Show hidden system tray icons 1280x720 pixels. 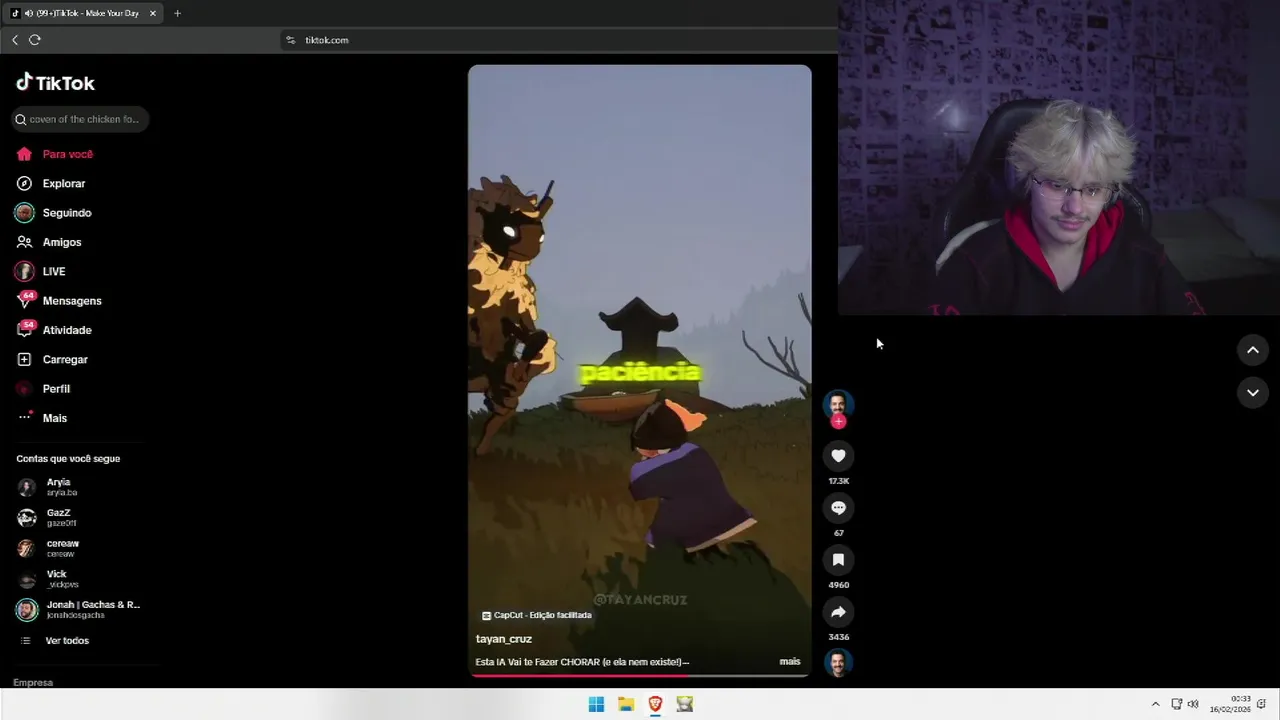point(1155,704)
